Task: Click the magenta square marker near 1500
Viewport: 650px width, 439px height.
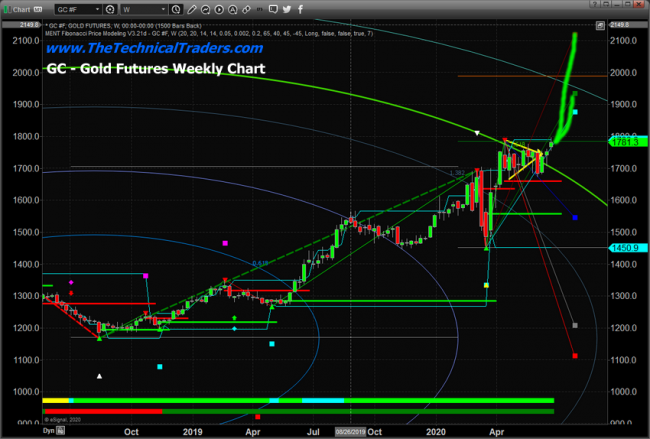Action: 225,243
